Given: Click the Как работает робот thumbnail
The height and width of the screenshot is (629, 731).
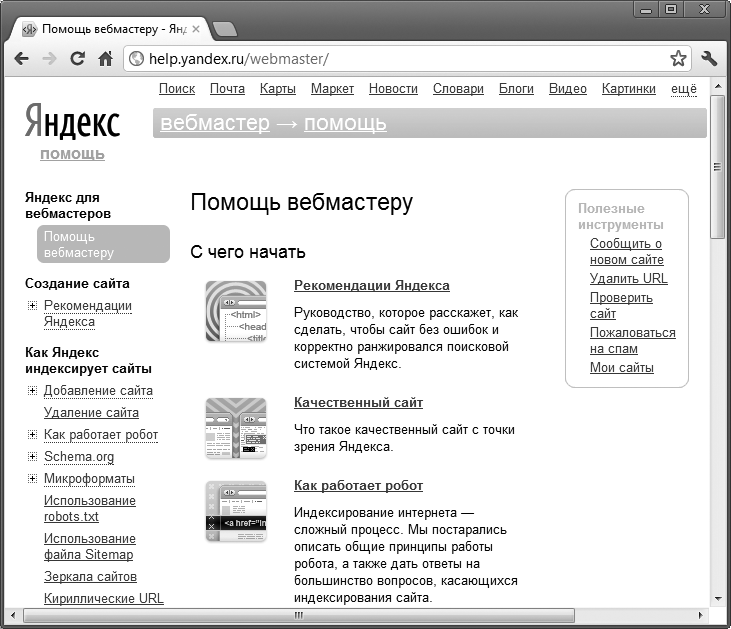Looking at the screenshot, I should pos(236,511).
